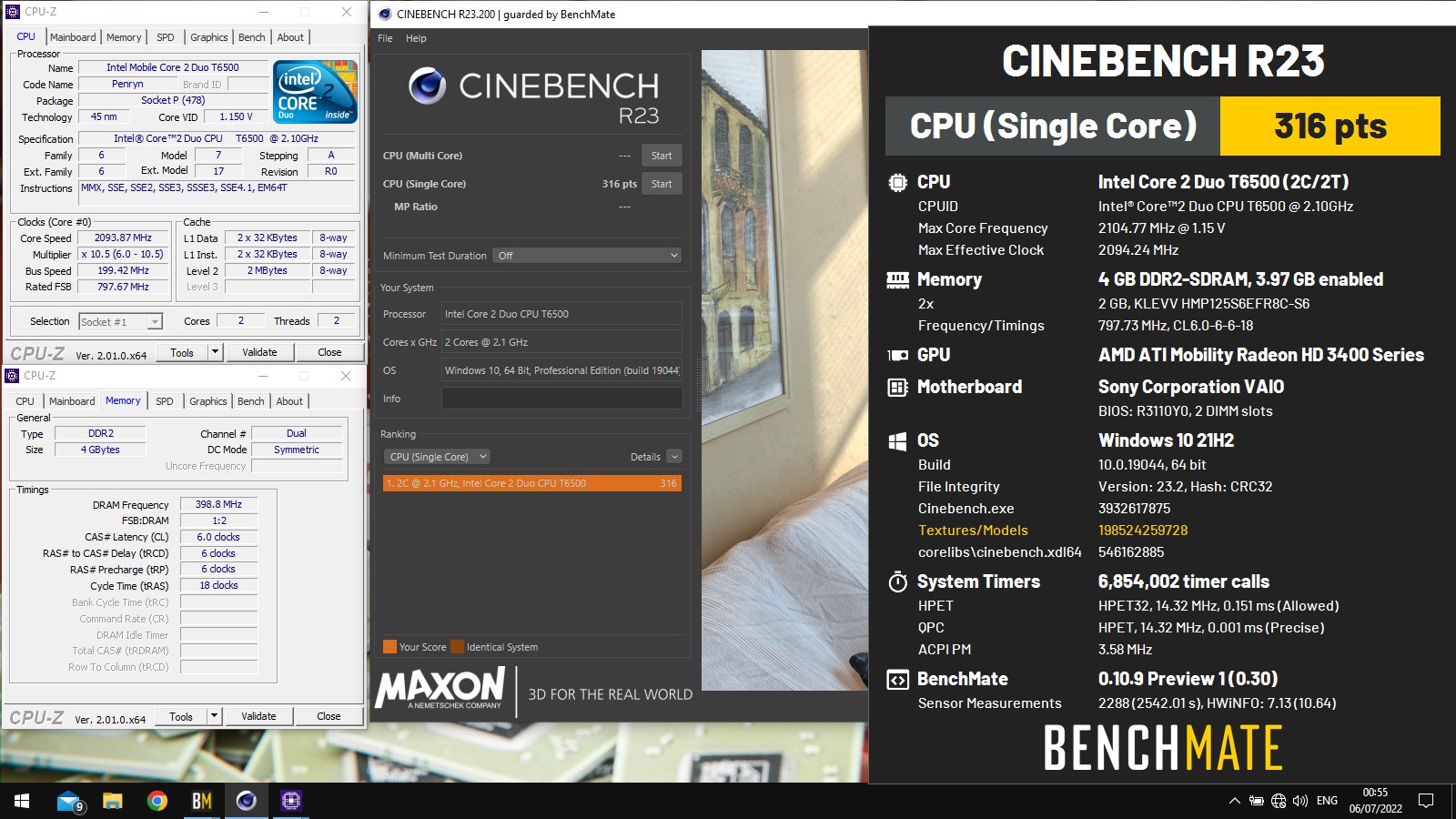Switch to Mainboard tab in top CPU-Z
The width and height of the screenshot is (1456, 819).
73,37
